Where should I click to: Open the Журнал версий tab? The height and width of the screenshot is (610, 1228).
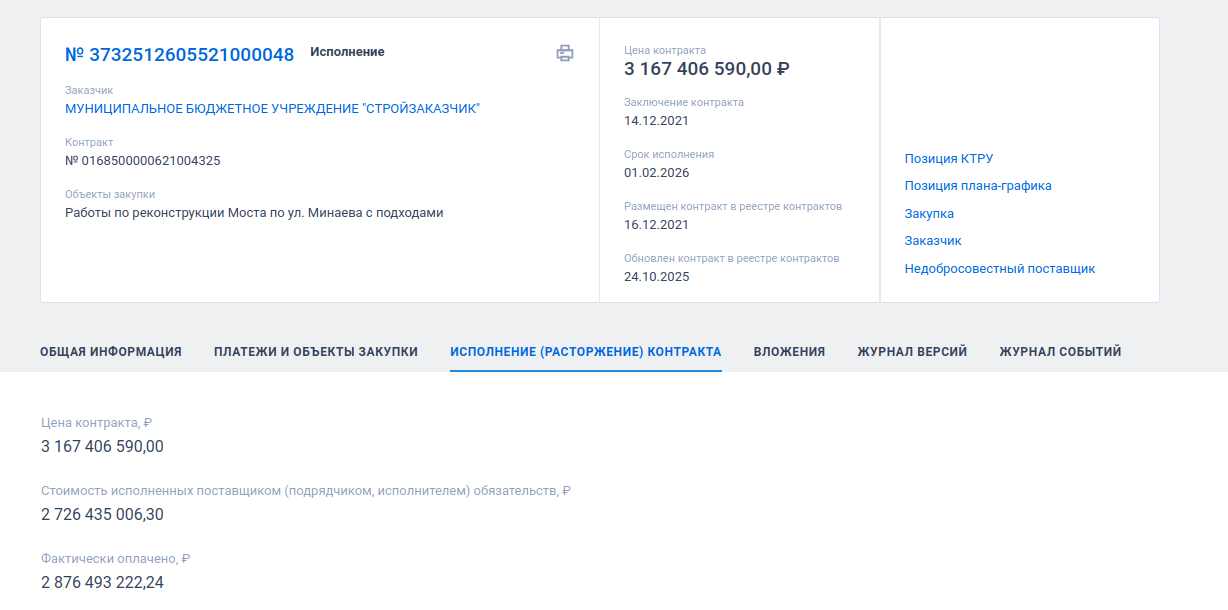pyautogui.click(x=912, y=352)
